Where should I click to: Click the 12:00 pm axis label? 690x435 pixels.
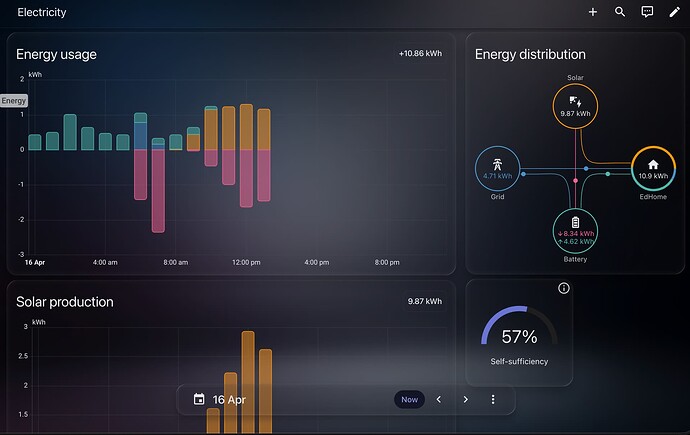[x=246, y=263]
